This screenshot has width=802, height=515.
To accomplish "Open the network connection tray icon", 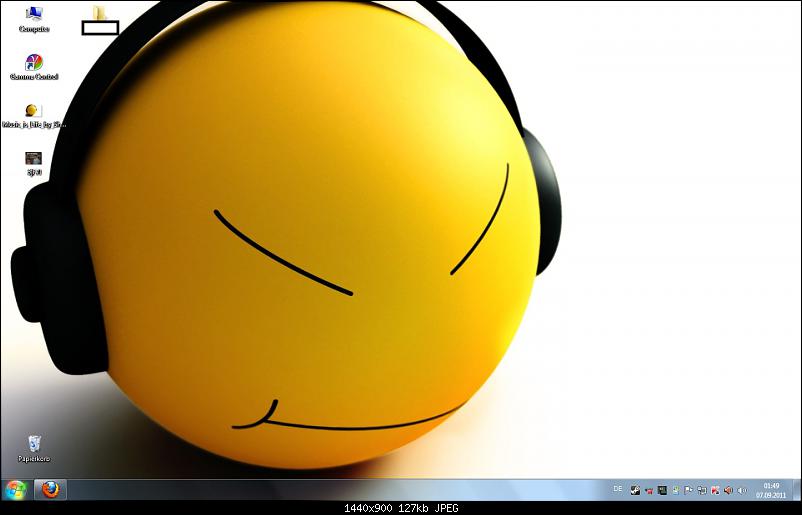I will tap(701, 490).
